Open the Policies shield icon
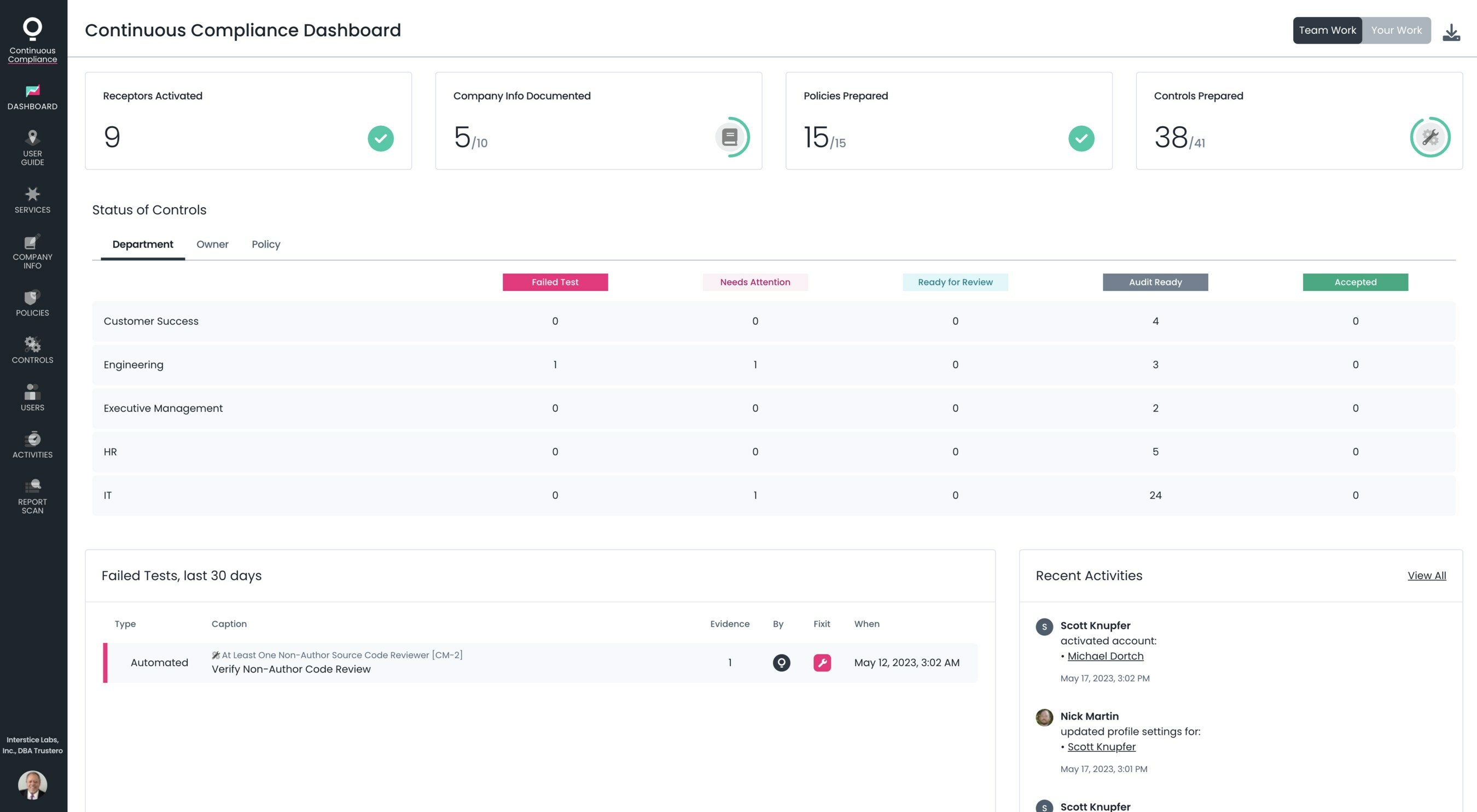The image size is (1477, 812). 33,297
